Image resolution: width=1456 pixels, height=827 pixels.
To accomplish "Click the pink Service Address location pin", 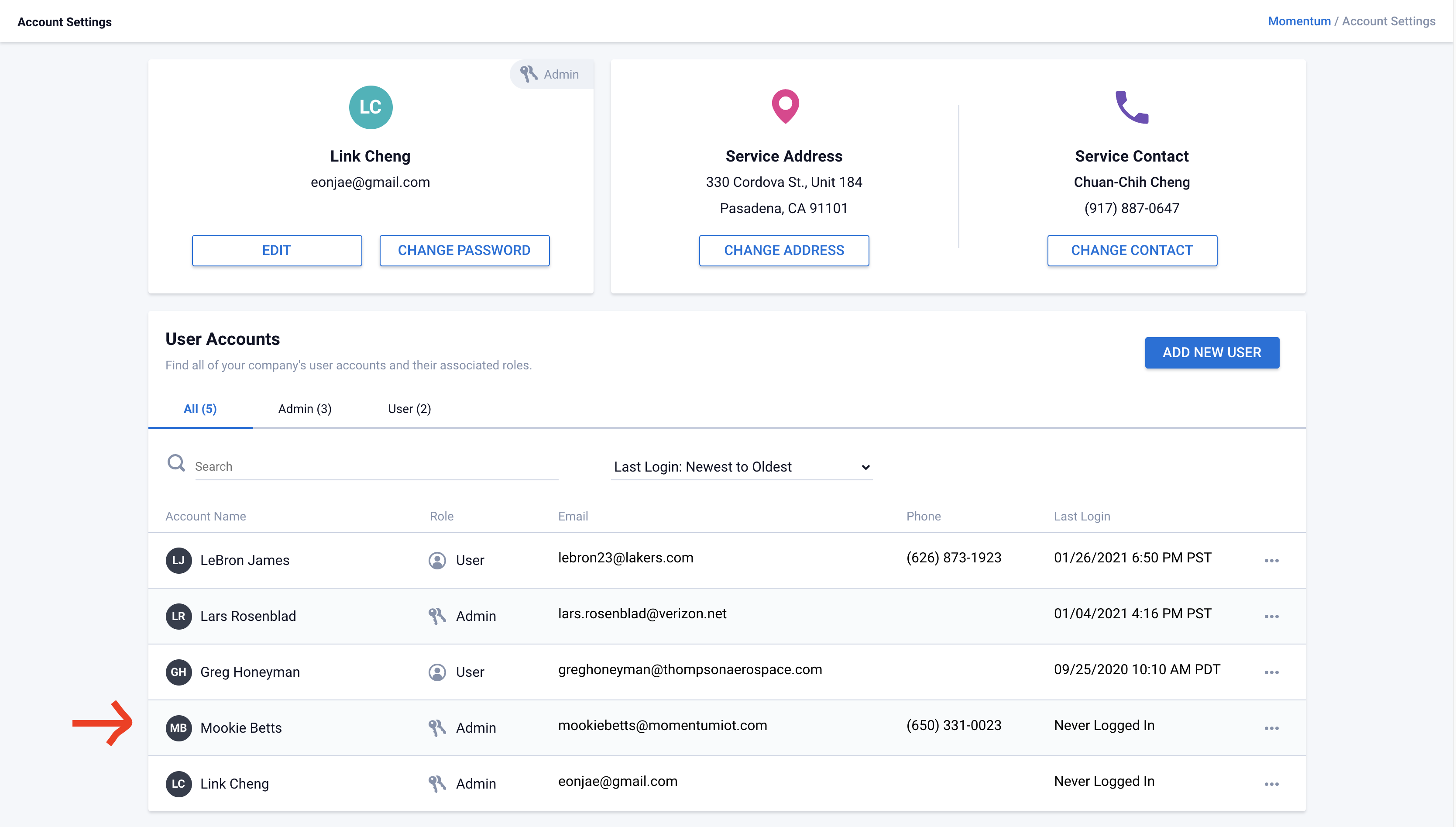I will coord(785,106).
